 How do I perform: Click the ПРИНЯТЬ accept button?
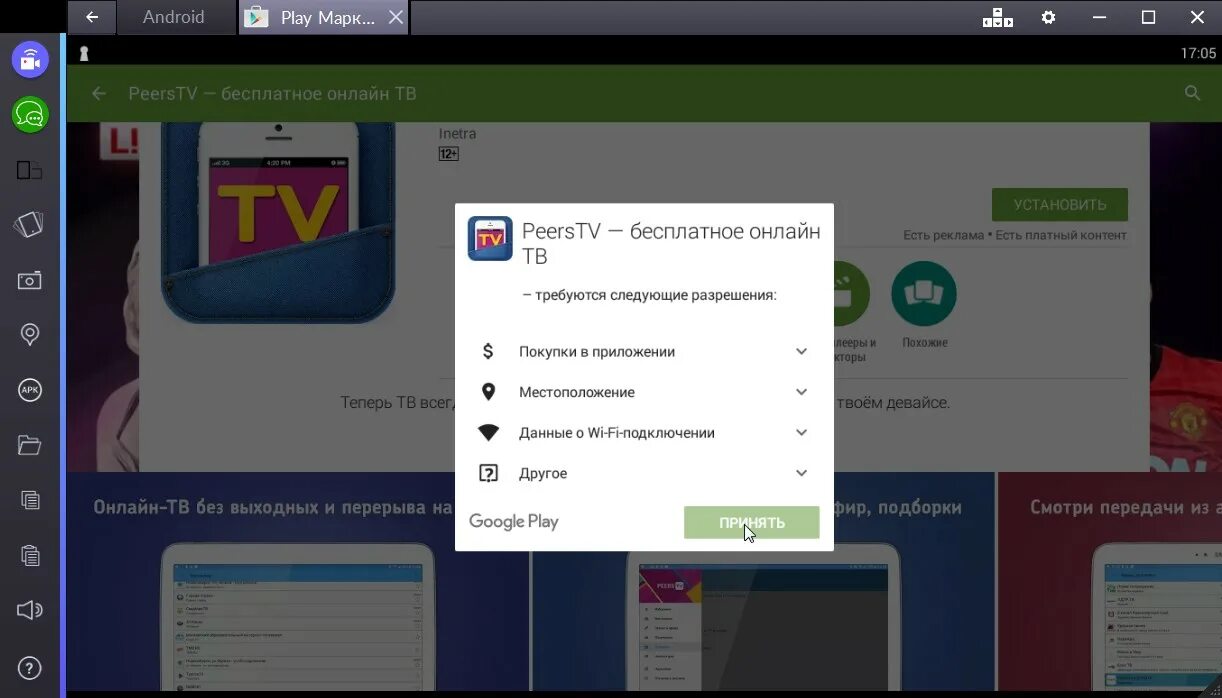(x=751, y=522)
